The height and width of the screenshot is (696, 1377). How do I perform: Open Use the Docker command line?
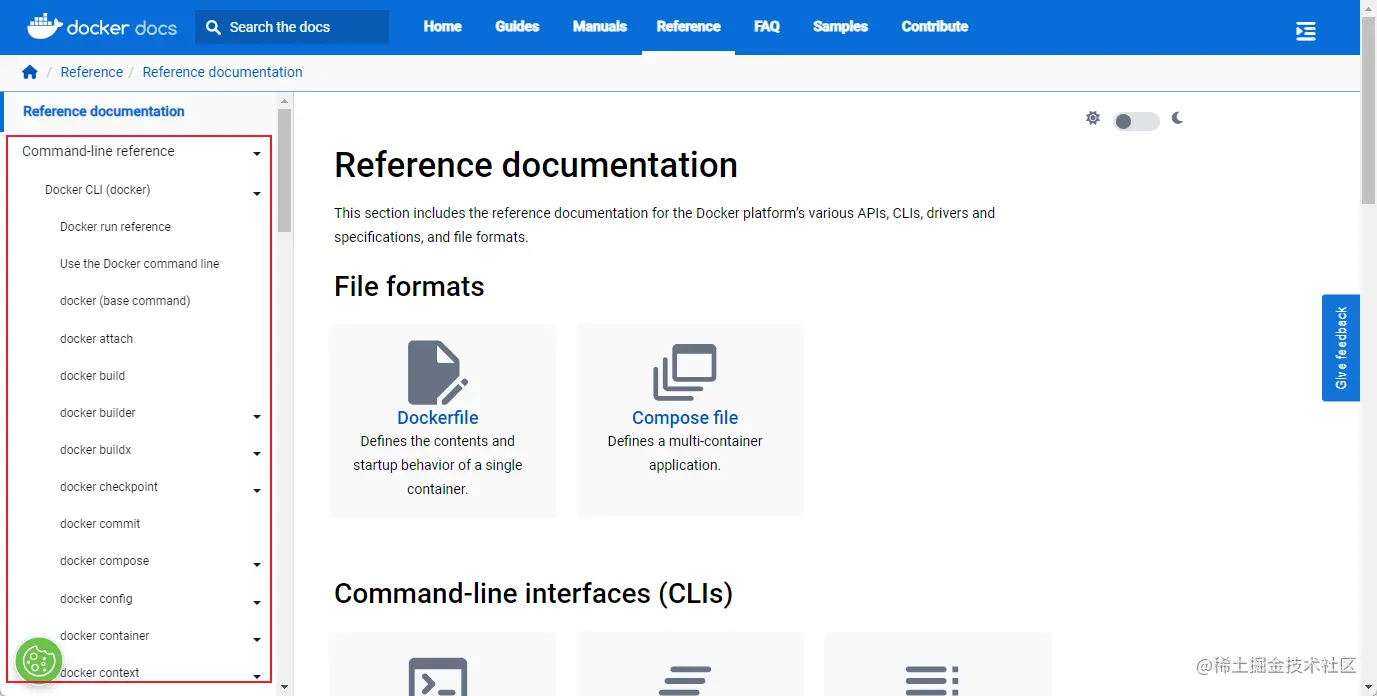139,264
